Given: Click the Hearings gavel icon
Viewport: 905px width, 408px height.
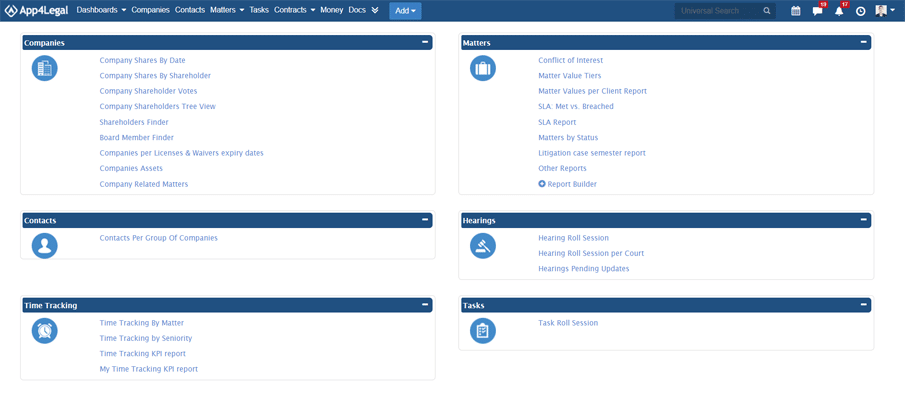Looking at the screenshot, I should tap(483, 246).
